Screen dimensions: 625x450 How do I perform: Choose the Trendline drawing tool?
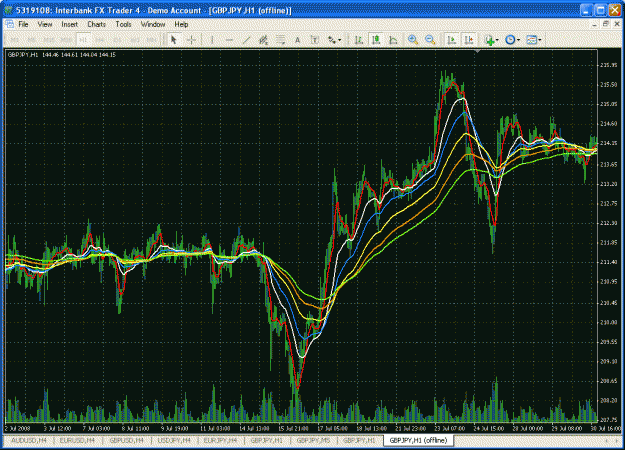pyautogui.click(x=246, y=40)
